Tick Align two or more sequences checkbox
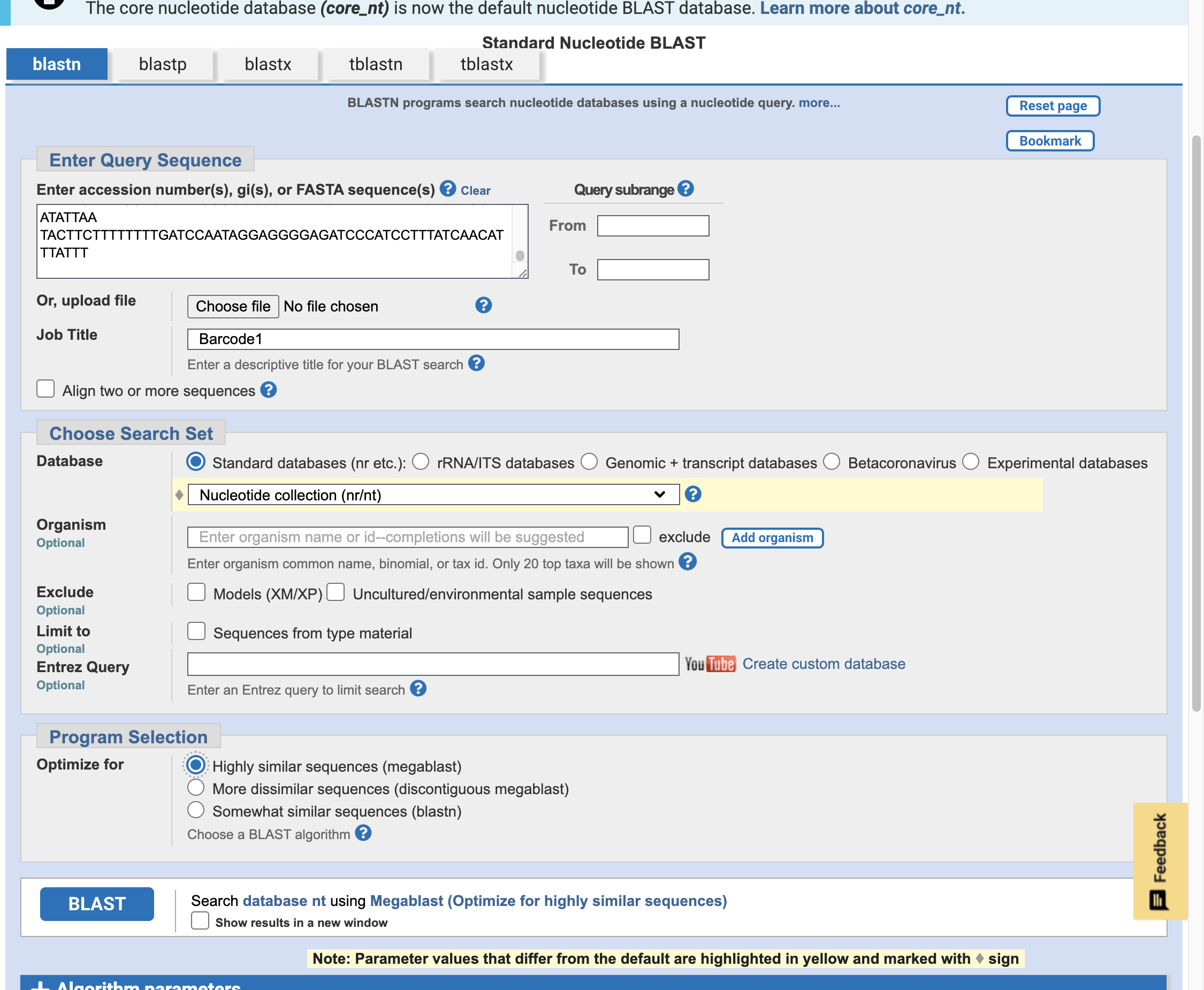The width and height of the screenshot is (1204, 990). tap(45, 389)
